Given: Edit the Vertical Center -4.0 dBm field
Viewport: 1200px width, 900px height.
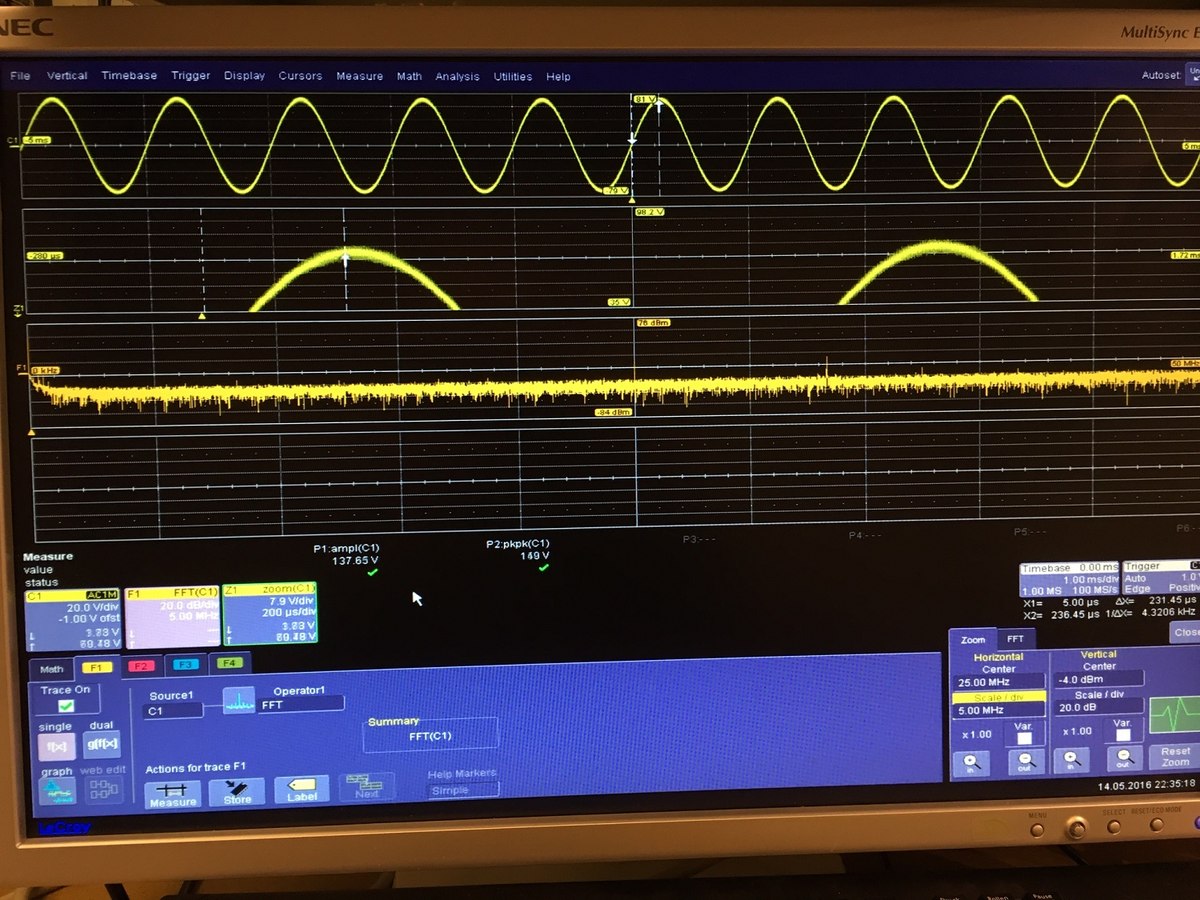Looking at the screenshot, I should tap(1097, 679).
